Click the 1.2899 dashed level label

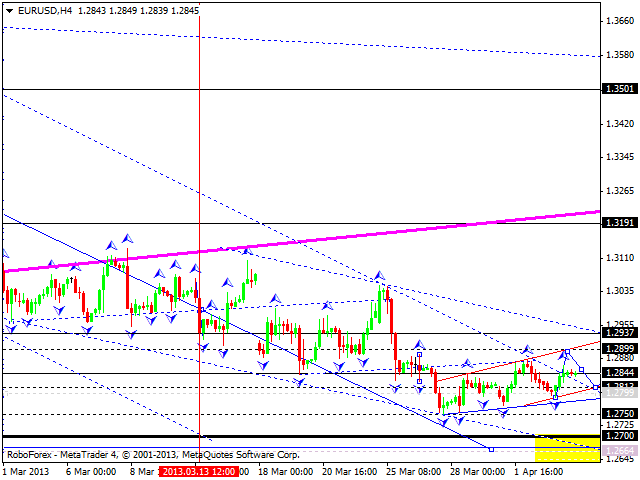coord(618,349)
